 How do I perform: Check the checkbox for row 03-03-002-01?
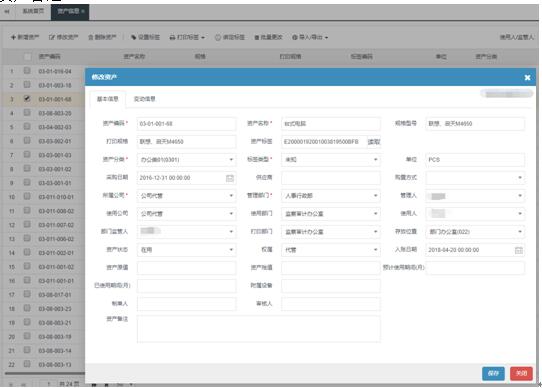click(27, 140)
